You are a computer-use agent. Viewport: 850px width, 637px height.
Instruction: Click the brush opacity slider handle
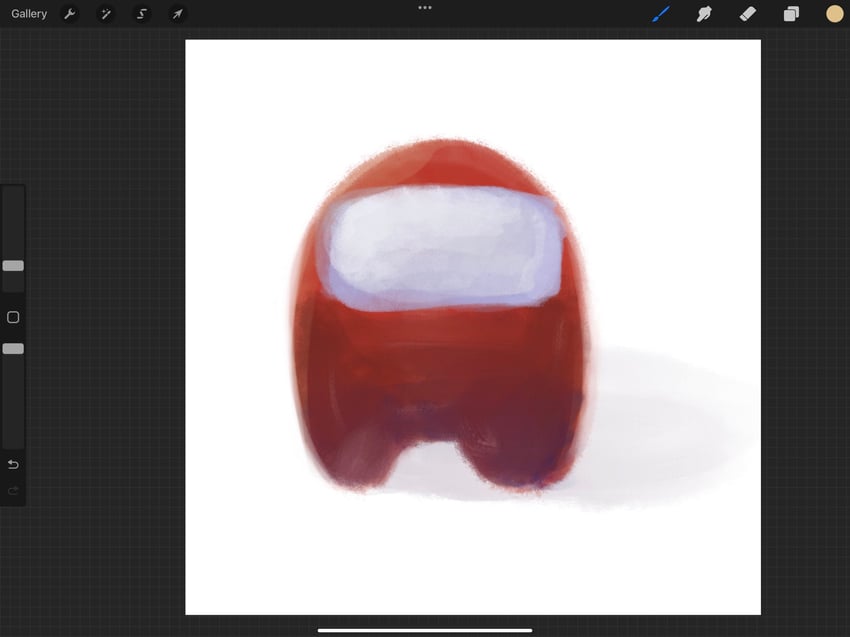pos(13,349)
